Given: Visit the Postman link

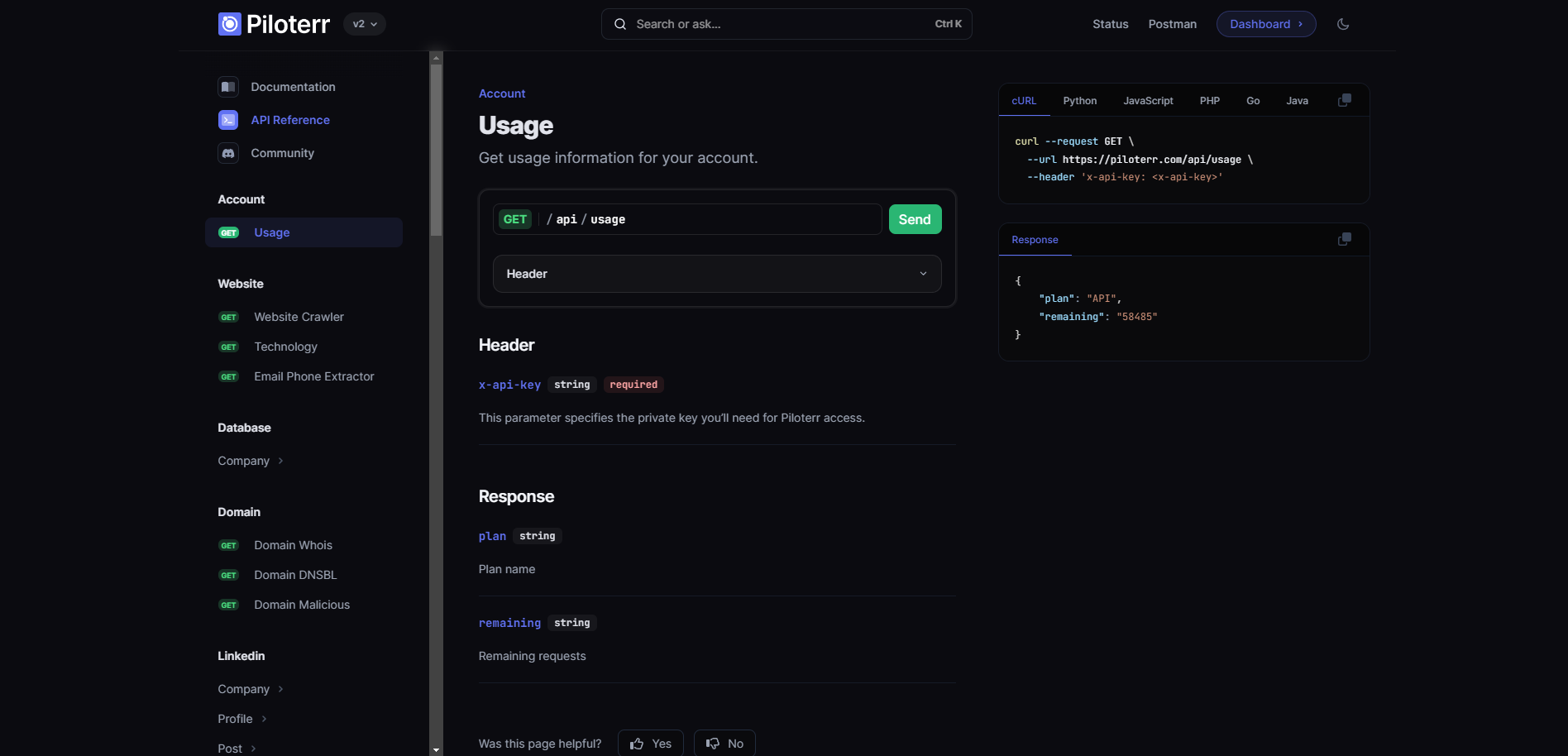Looking at the screenshot, I should [x=1172, y=24].
